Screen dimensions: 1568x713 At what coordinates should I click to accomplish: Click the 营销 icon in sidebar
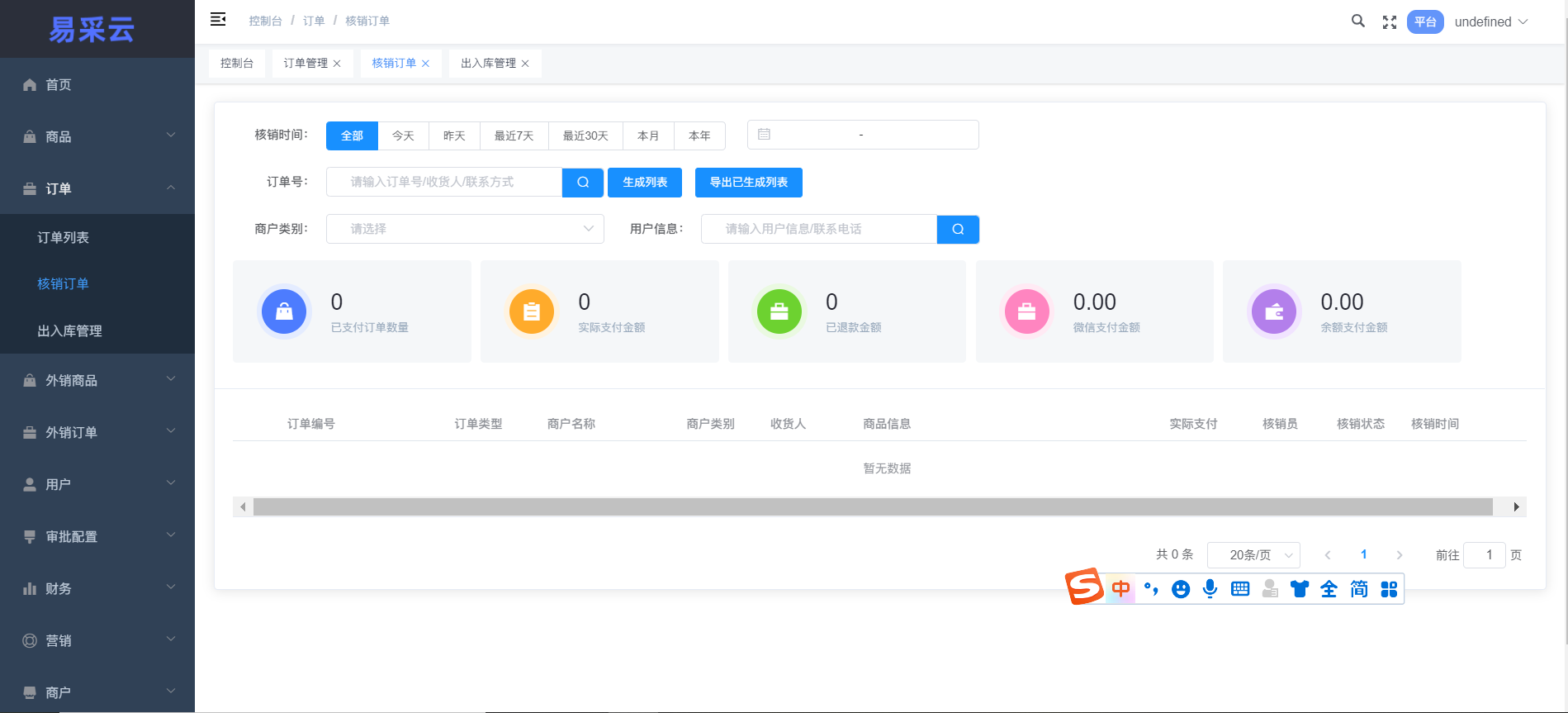click(30, 640)
